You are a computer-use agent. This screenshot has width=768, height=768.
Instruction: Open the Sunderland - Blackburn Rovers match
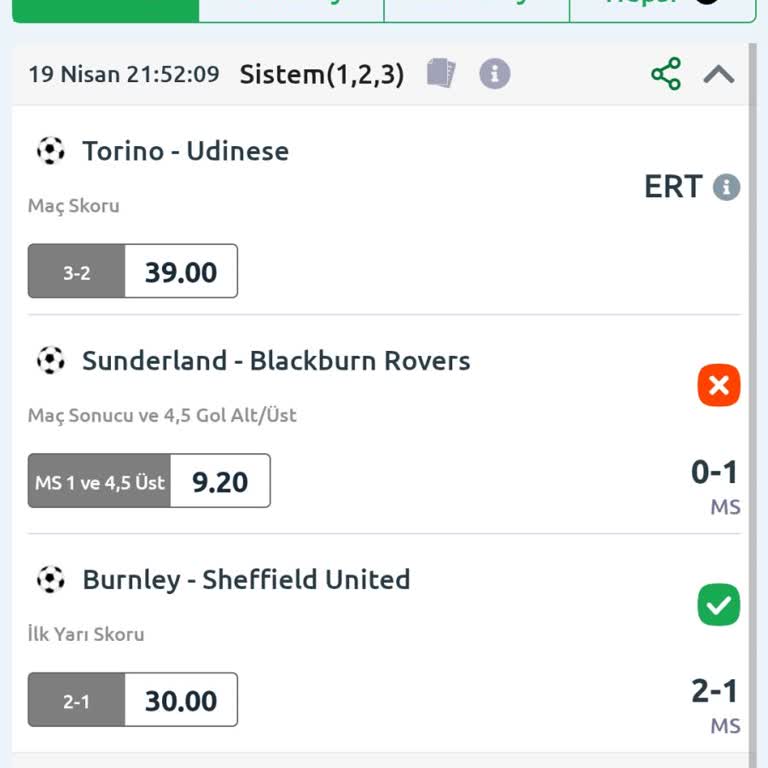click(x=276, y=360)
